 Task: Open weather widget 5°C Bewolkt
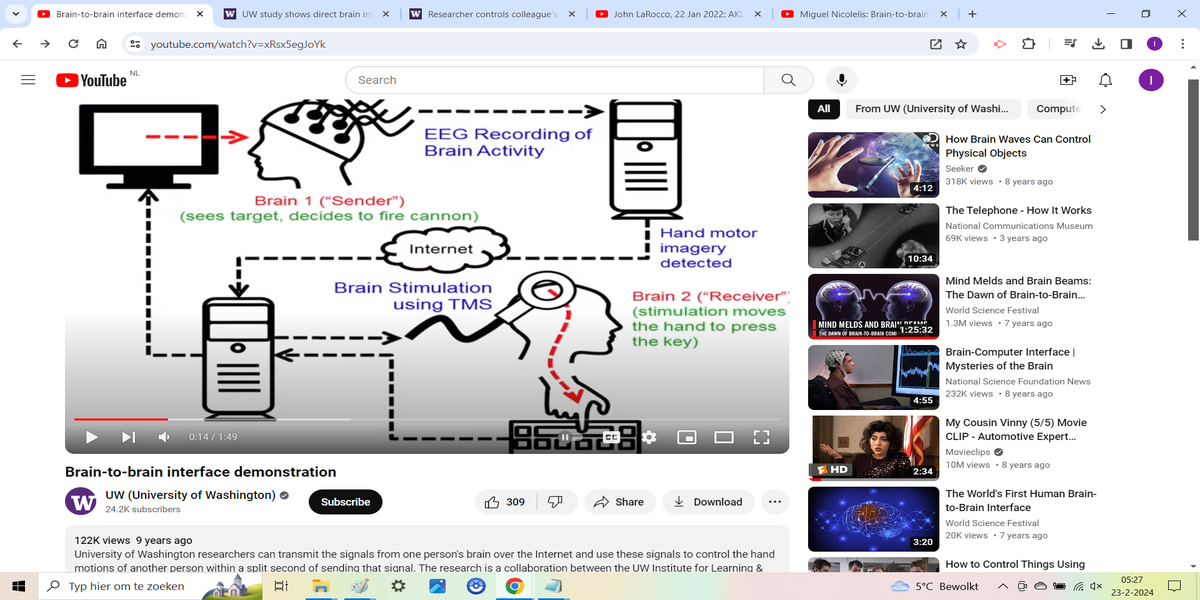pos(934,586)
